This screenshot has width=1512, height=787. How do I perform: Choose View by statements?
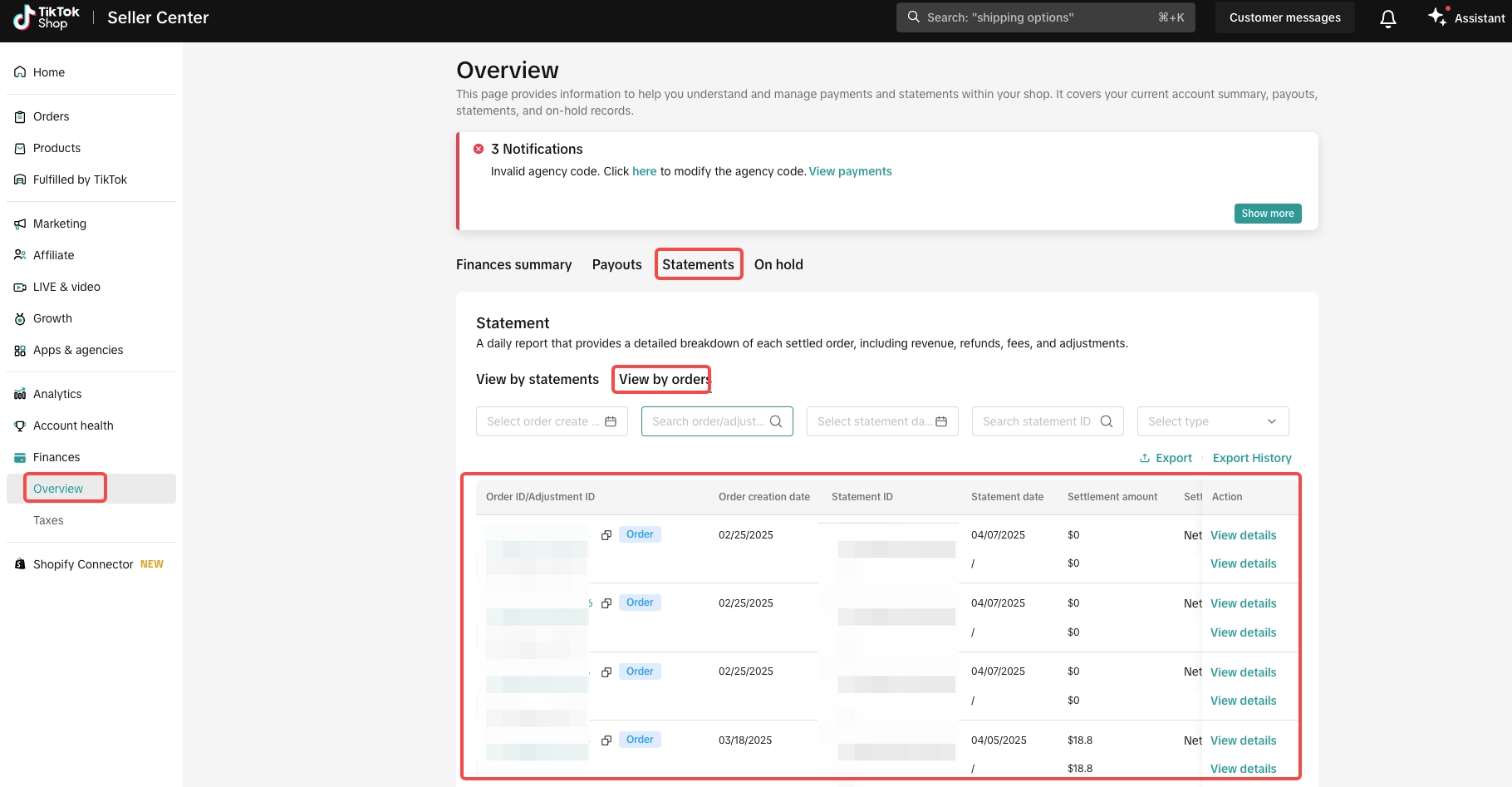pyautogui.click(x=538, y=379)
